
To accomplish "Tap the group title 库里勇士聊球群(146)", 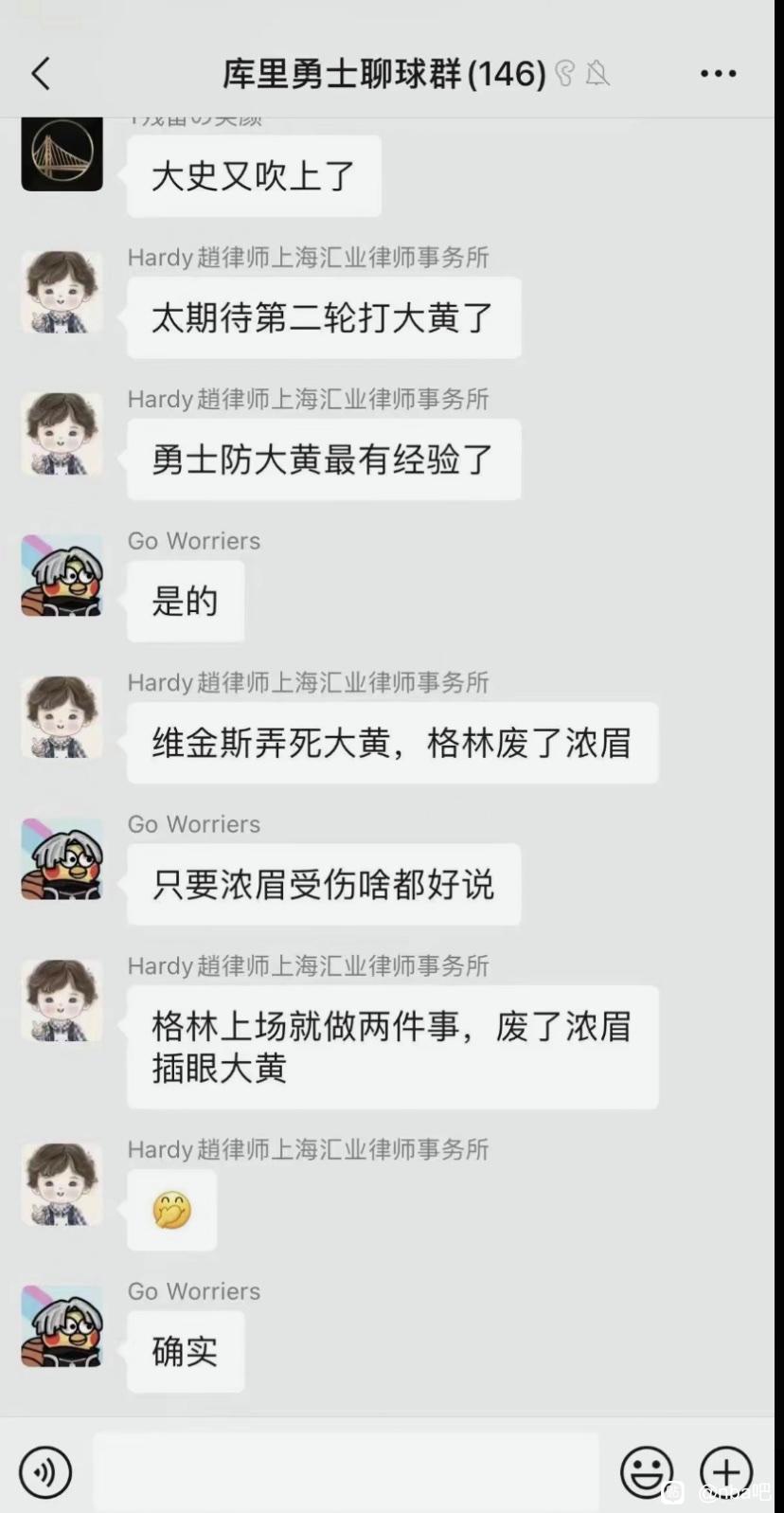I will click(x=384, y=73).
